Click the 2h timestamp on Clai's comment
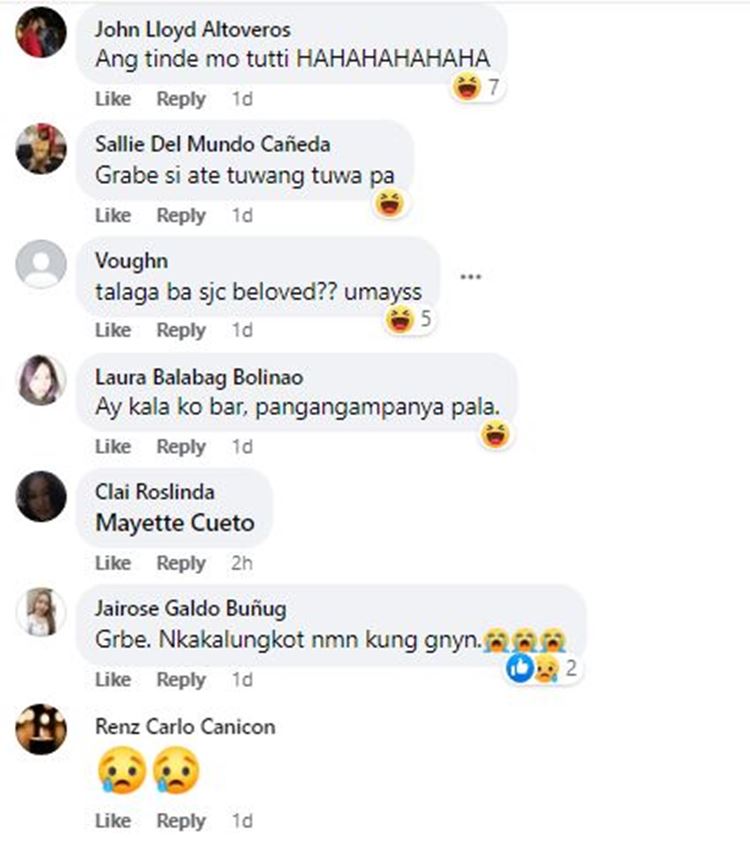Image resolution: width=750 pixels, height=842 pixels. pyautogui.click(x=242, y=563)
